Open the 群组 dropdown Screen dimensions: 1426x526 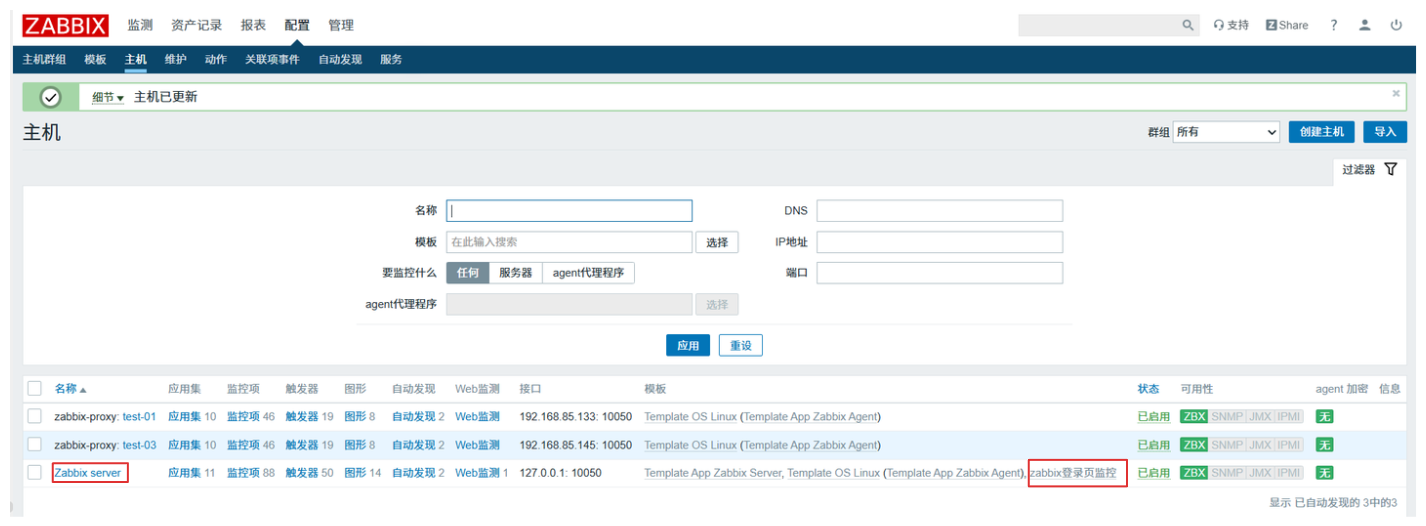(1226, 132)
